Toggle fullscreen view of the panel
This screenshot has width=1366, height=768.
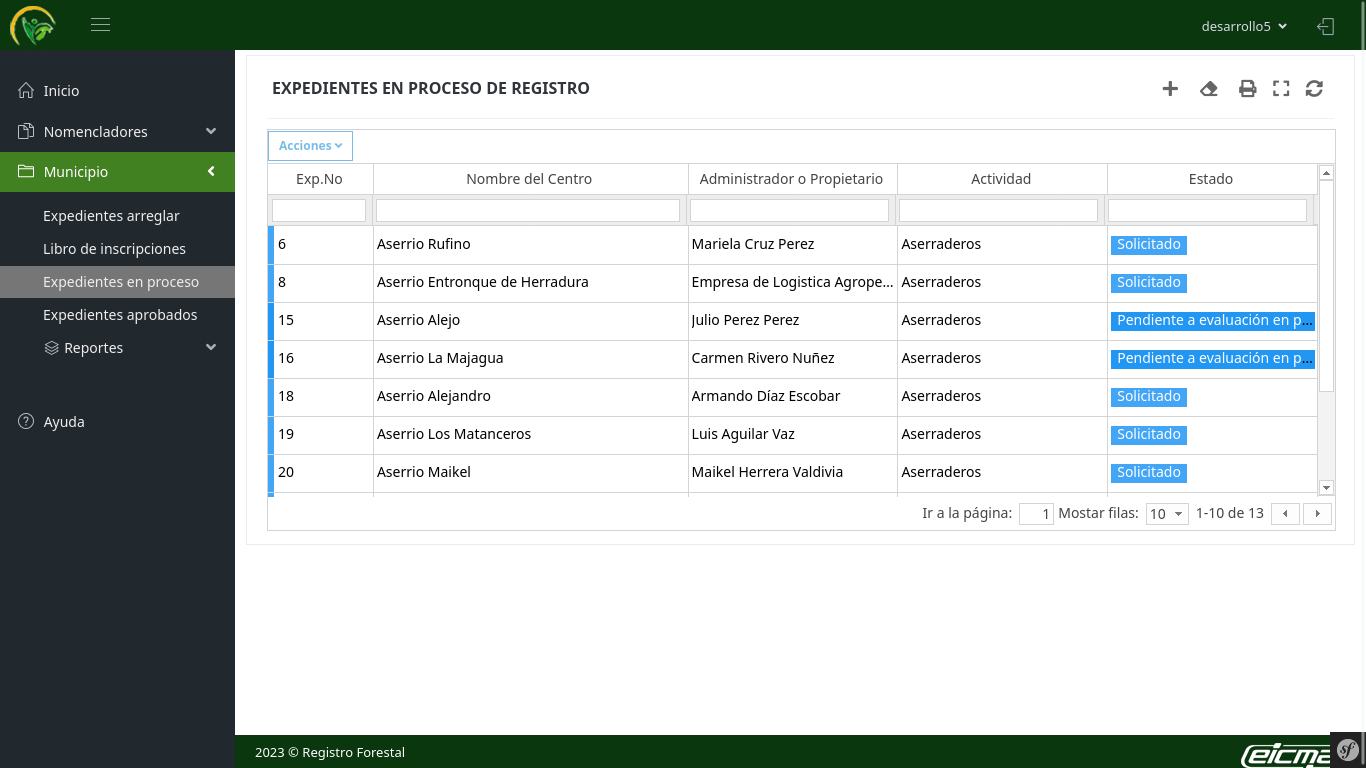[1281, 89]
